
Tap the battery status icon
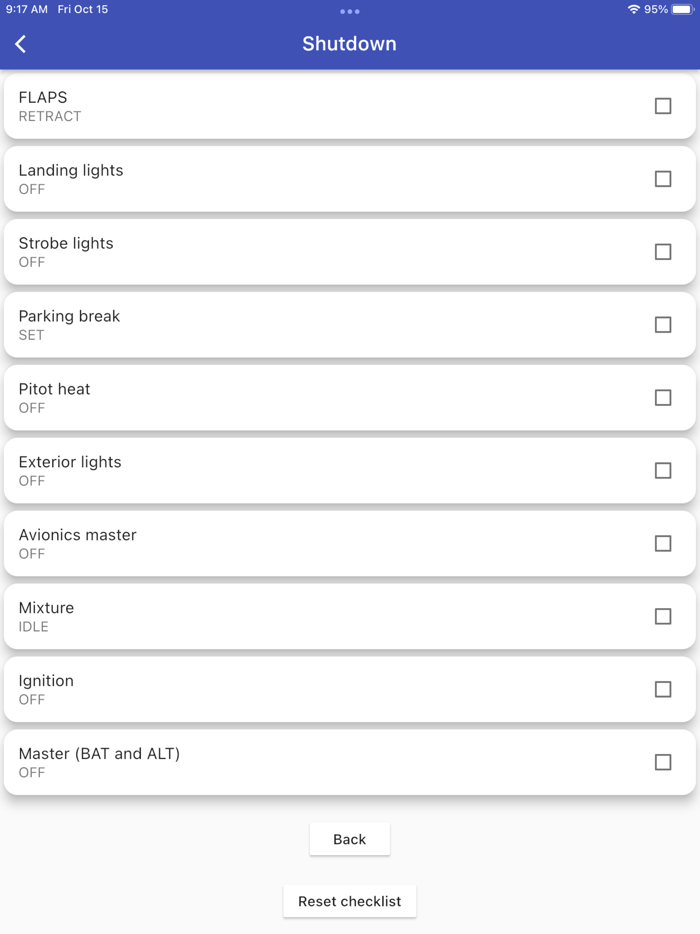pos(682,9)
